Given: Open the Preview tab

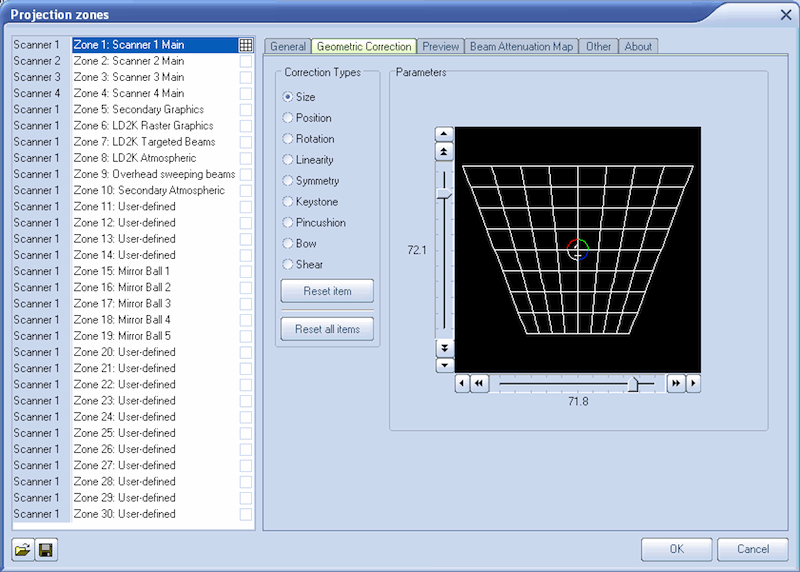Looking at the screenshot, I should 440,46.
